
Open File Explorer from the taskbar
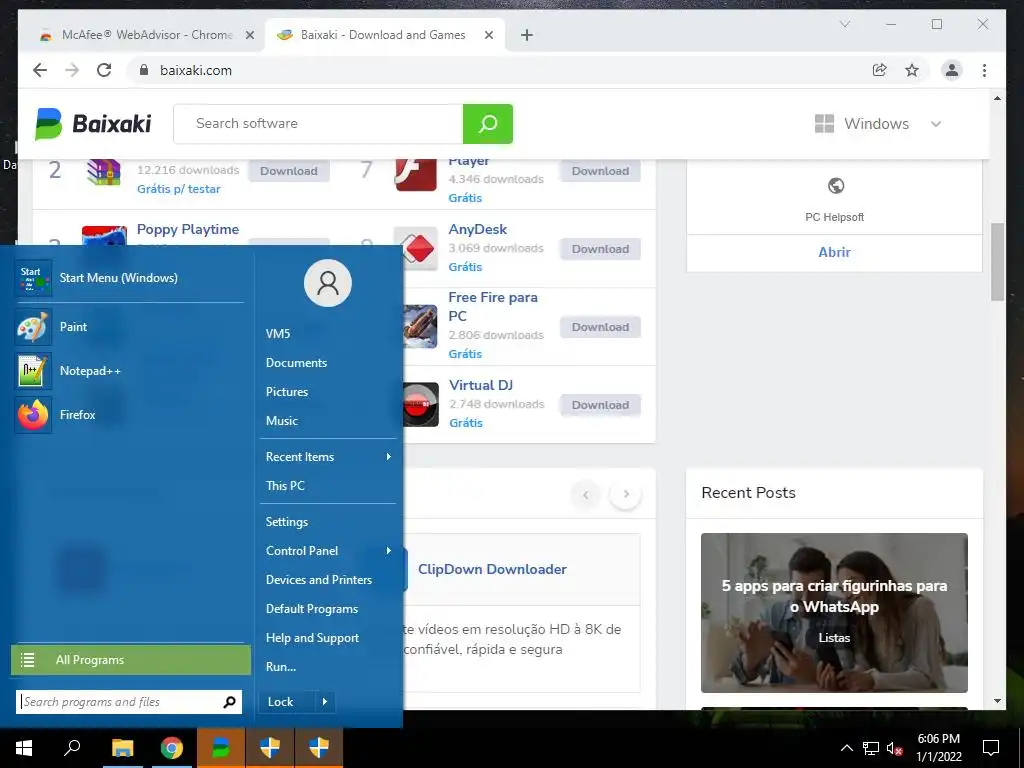point(122,748)
